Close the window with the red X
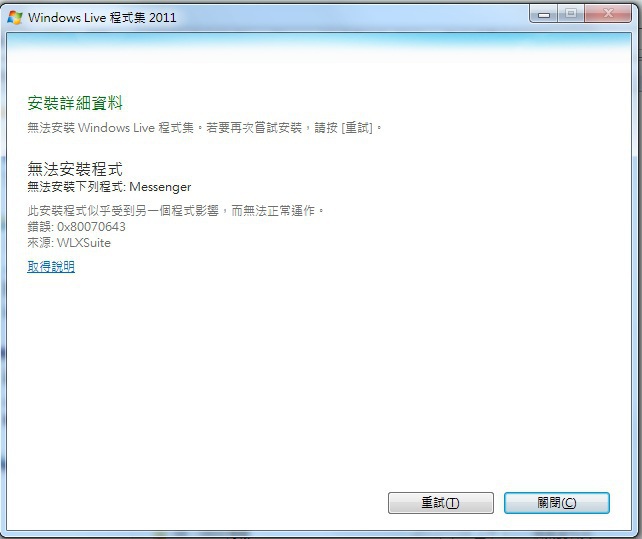The width and height of the screenshot is (642, 539). click(608, 14)
